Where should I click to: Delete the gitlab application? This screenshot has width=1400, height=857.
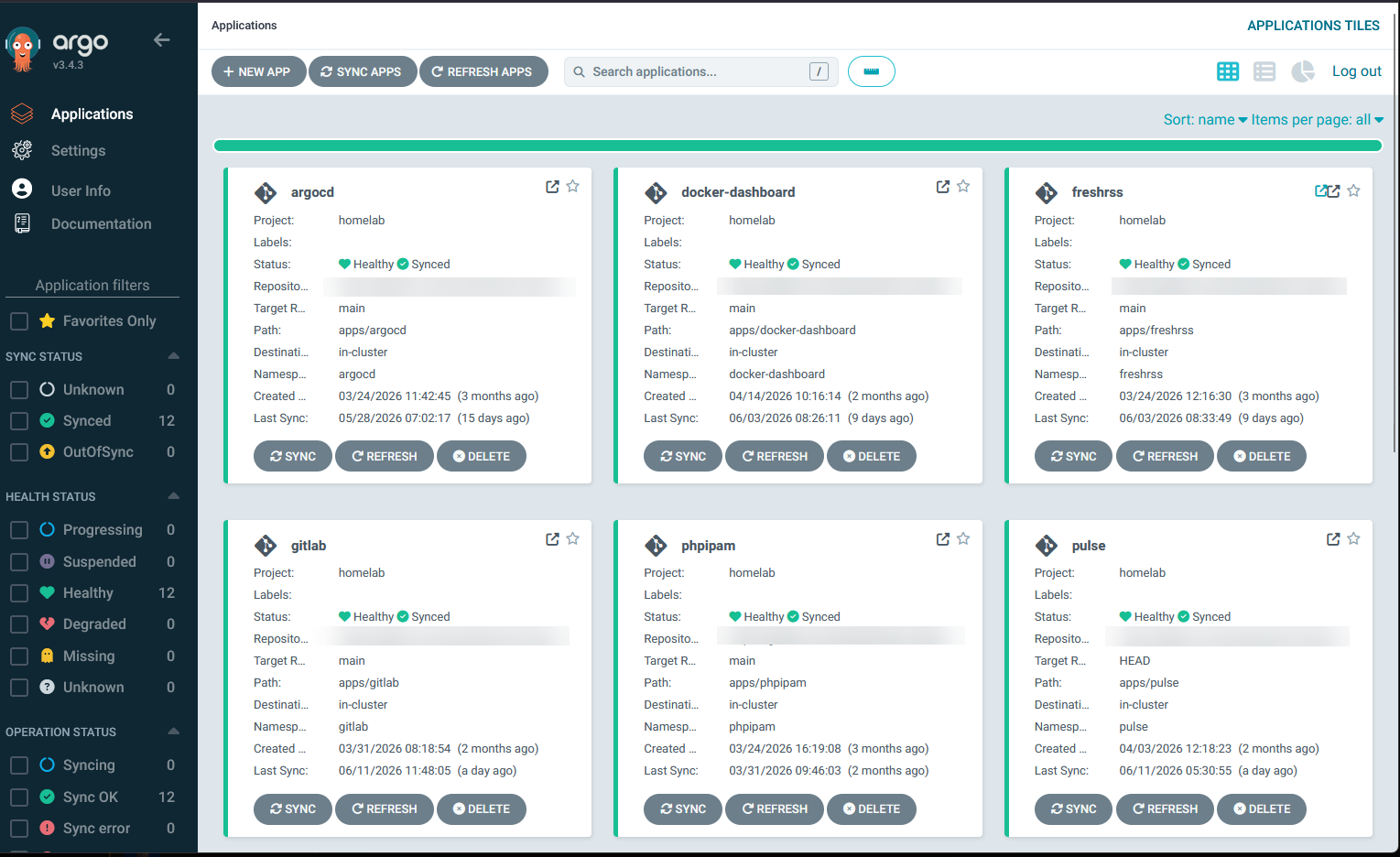(482, 808)
